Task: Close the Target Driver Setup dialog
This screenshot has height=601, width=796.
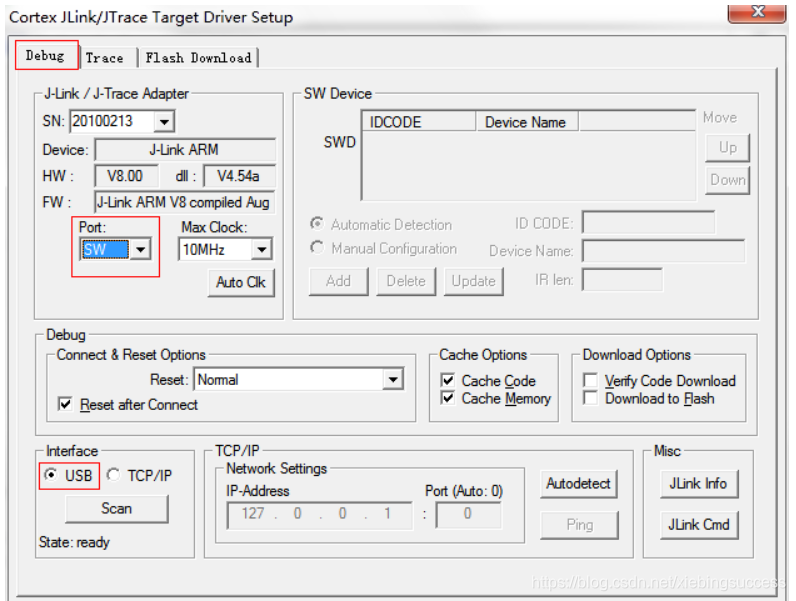Action: 757,12
